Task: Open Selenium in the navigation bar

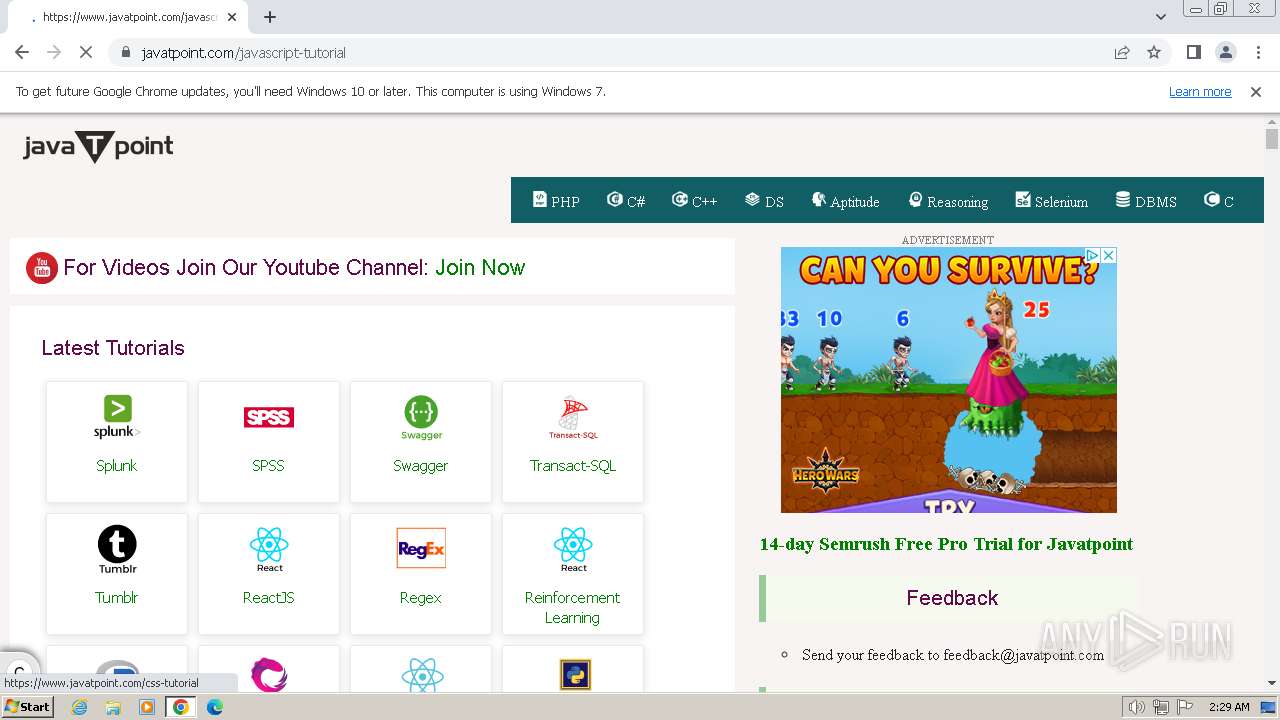Action: (1051, 201)
